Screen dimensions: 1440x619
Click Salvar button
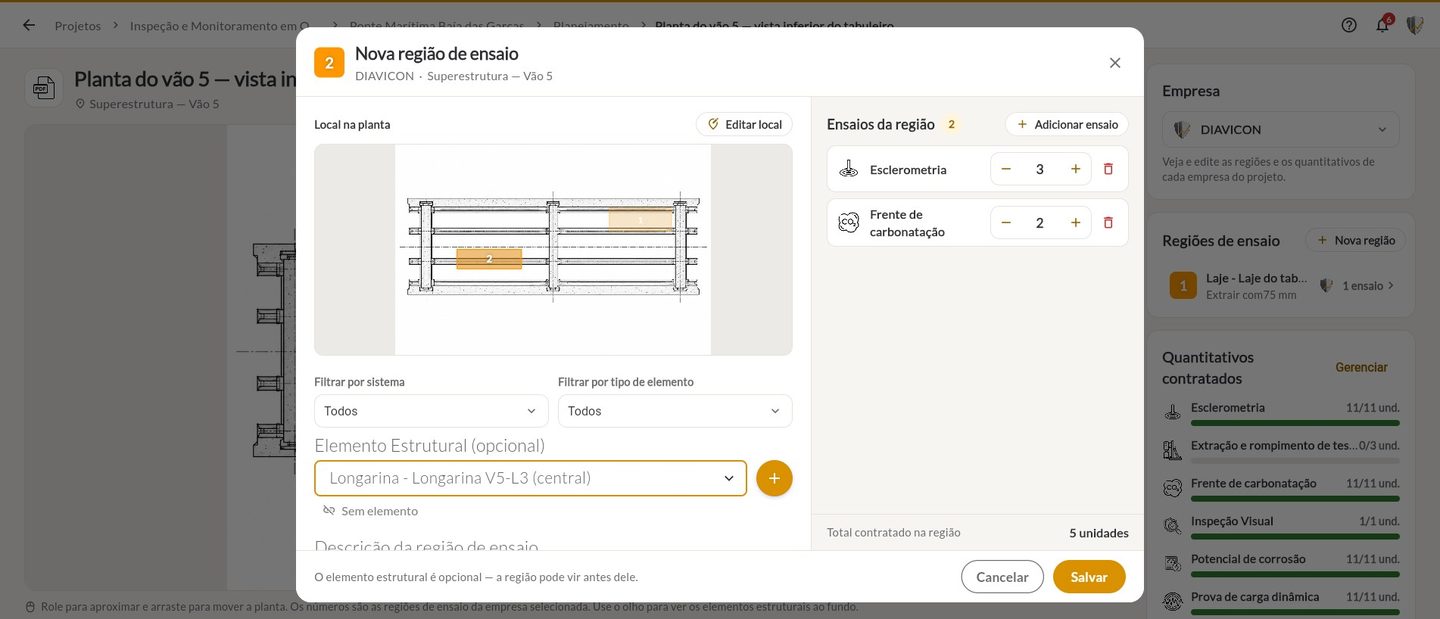coord(1089,577)
